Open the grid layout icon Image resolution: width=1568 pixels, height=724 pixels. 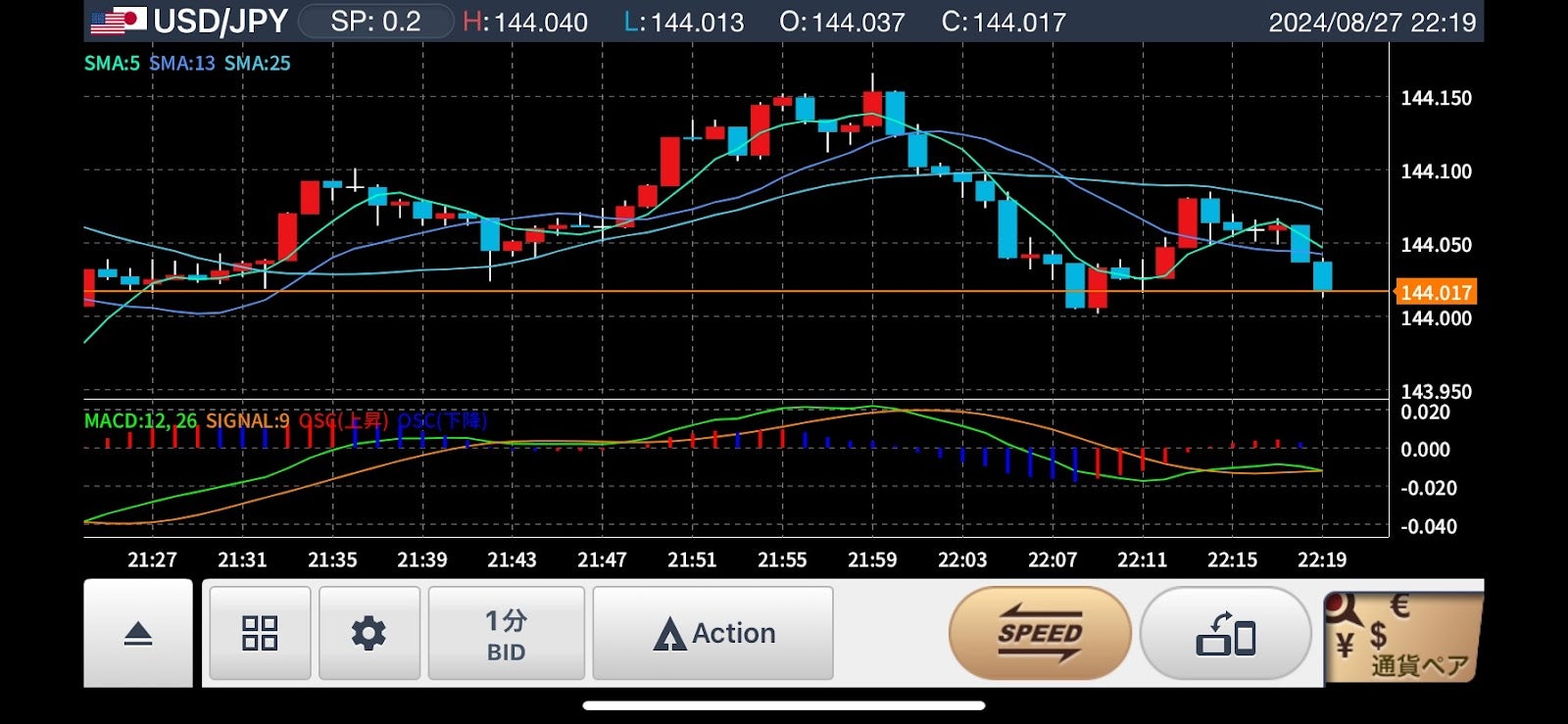pyautogui.click(x=260, y=633)
